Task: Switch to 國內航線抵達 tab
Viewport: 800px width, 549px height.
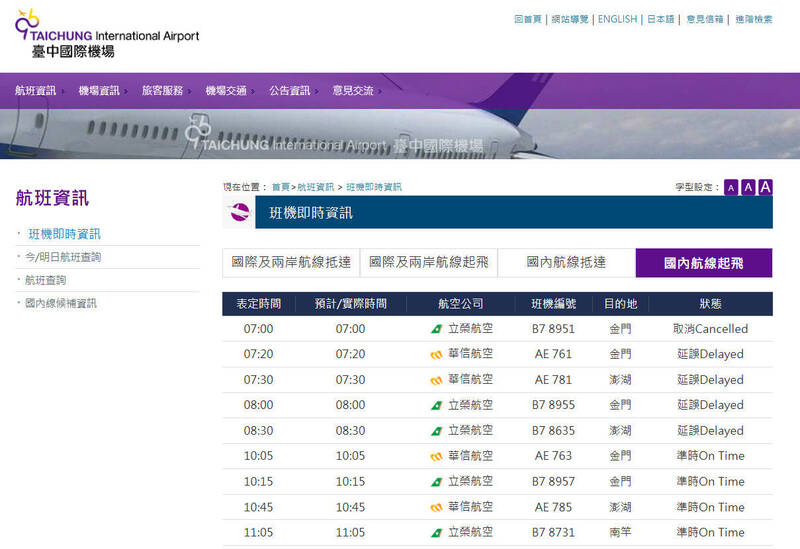Action: [566, 263]
